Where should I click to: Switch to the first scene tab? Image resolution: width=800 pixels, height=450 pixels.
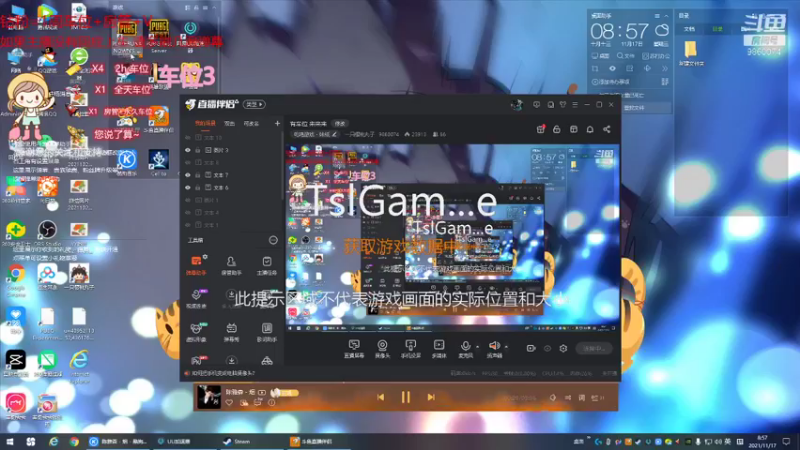click(205, 123)
